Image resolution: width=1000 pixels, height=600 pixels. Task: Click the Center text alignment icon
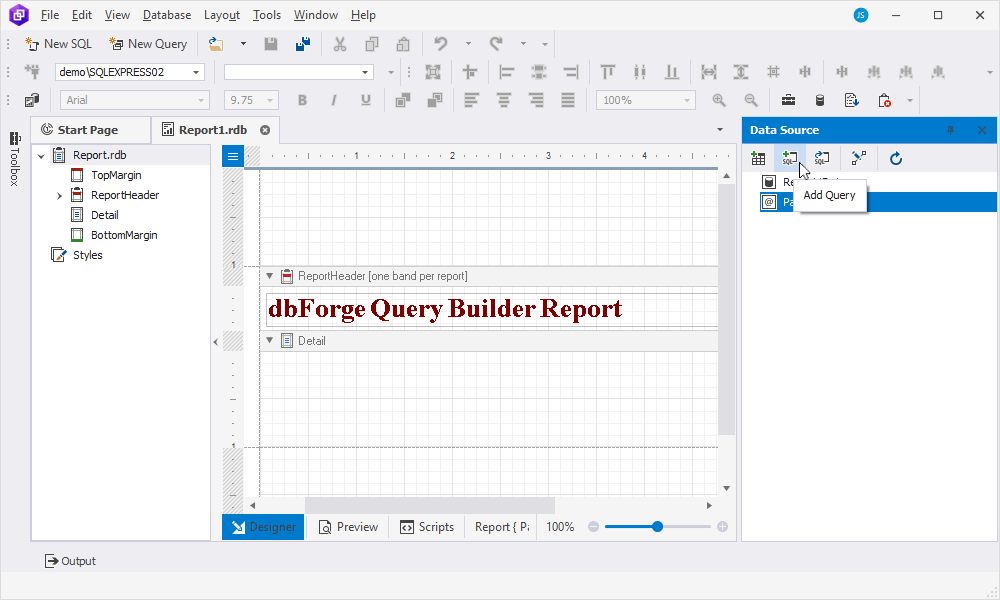tap(504, 100)
